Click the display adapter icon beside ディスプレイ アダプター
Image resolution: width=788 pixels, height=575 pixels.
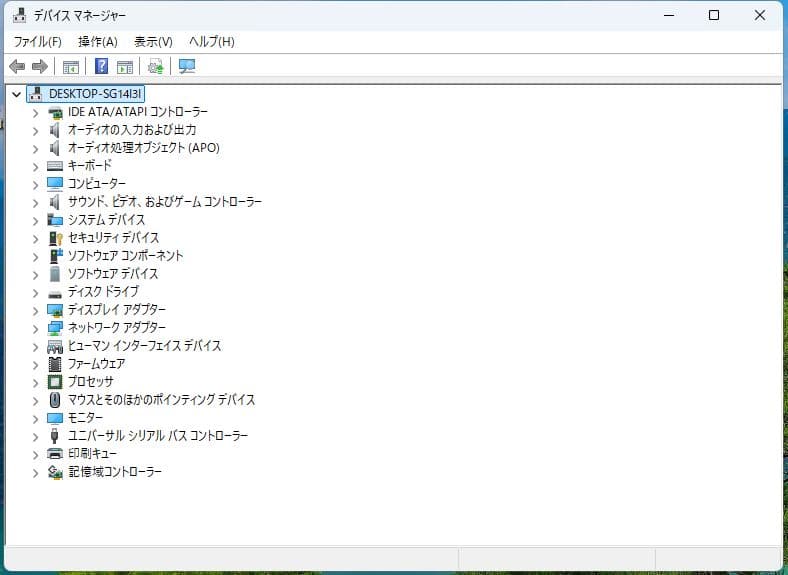(55, 311)
